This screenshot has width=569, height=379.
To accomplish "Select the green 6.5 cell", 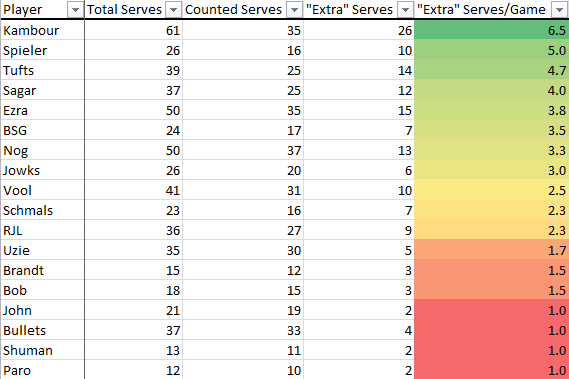I will (x=491, y=30).
